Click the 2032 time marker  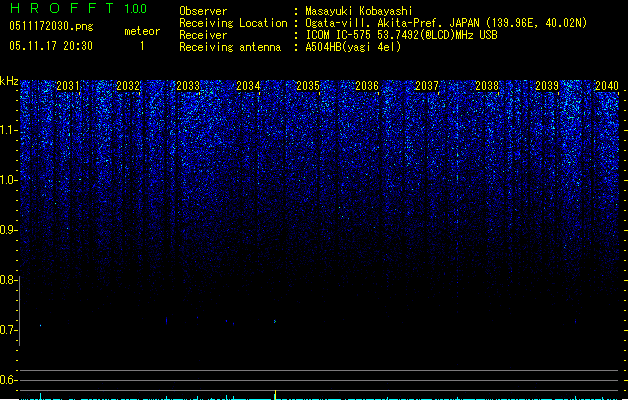[128, 86]
